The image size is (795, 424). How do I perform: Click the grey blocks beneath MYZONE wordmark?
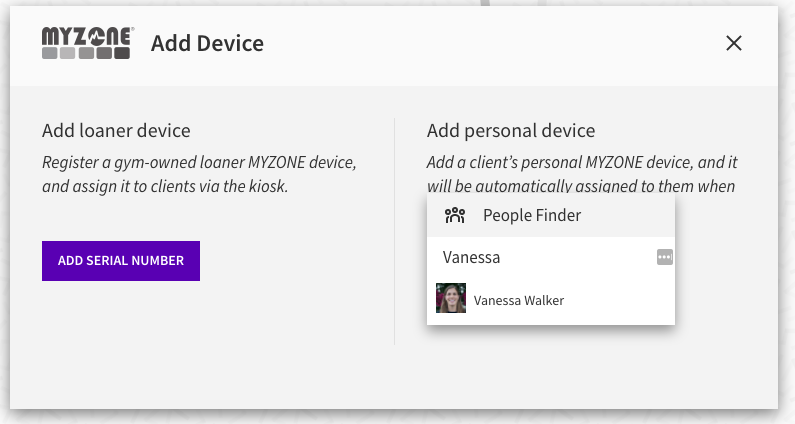[x=86, y=54]
